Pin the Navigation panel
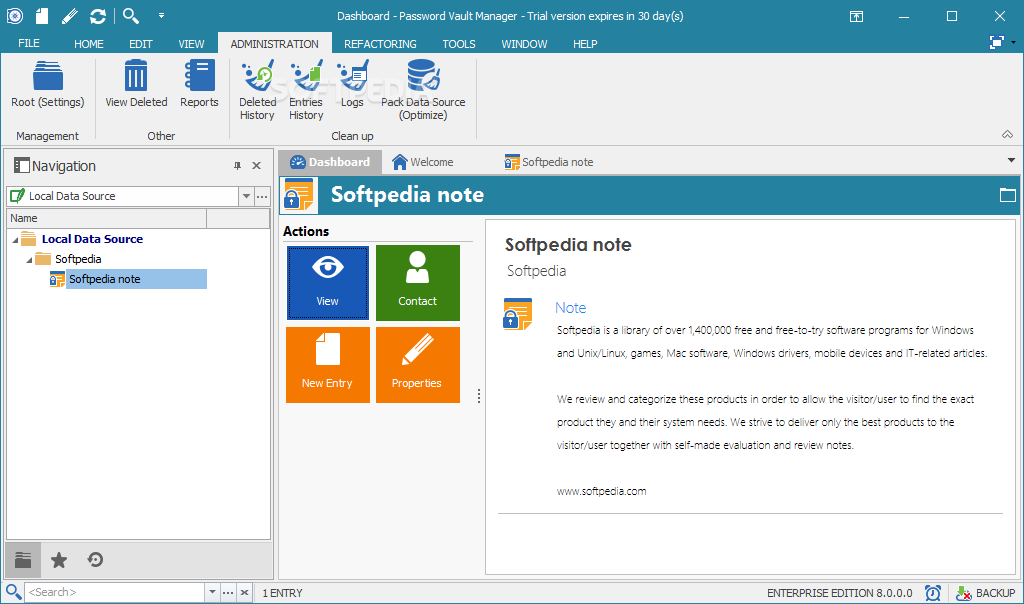1024x604 pixels. (238, 166)
